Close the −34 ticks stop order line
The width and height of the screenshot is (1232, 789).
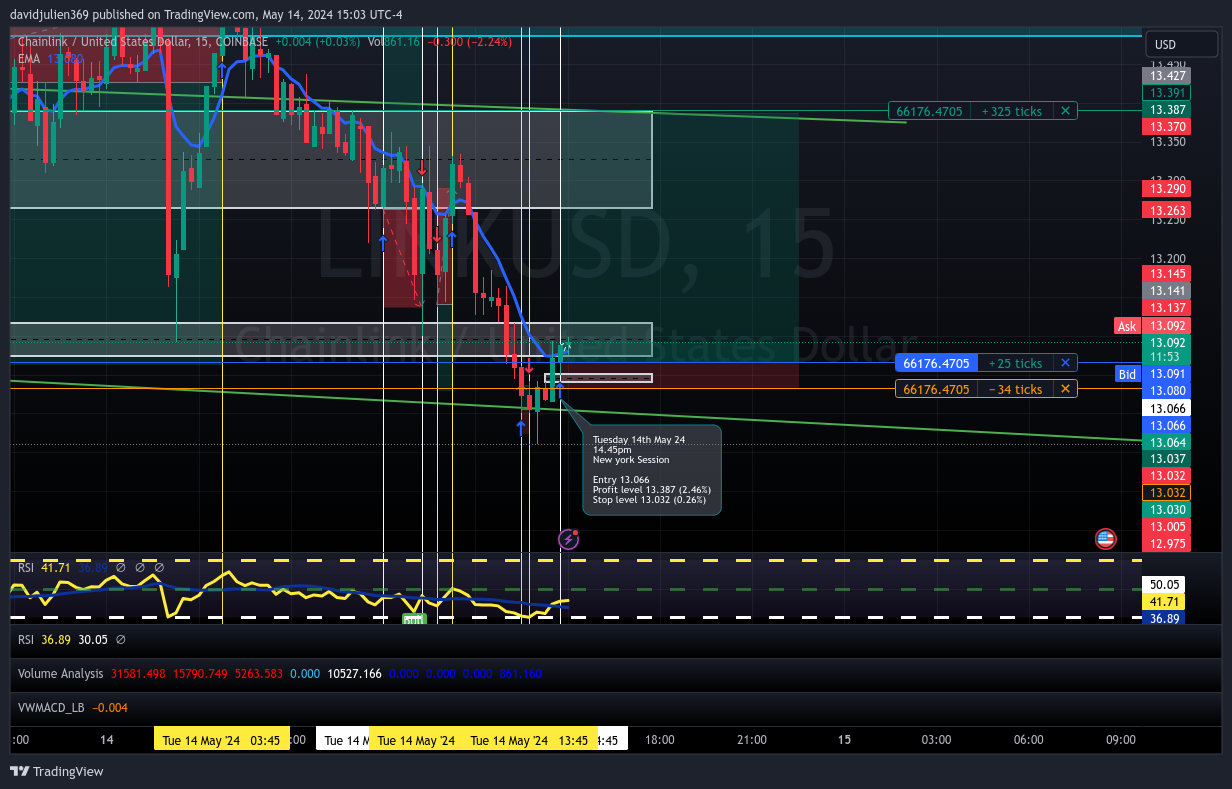[1065, 389]
